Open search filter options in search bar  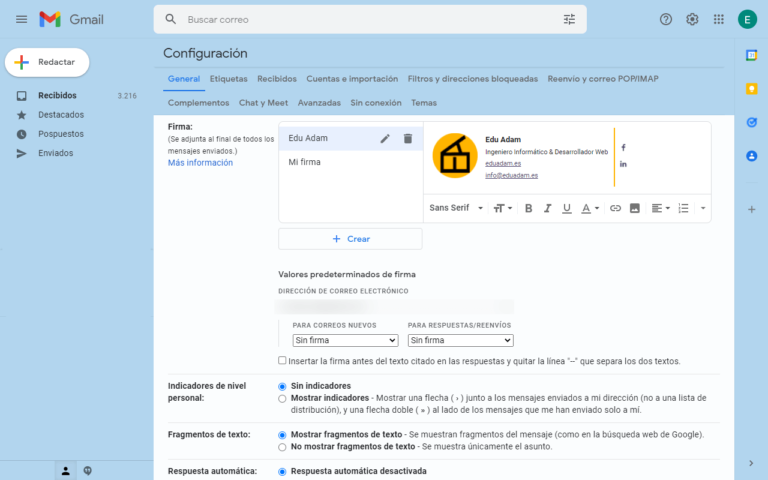tap(570, 19)
